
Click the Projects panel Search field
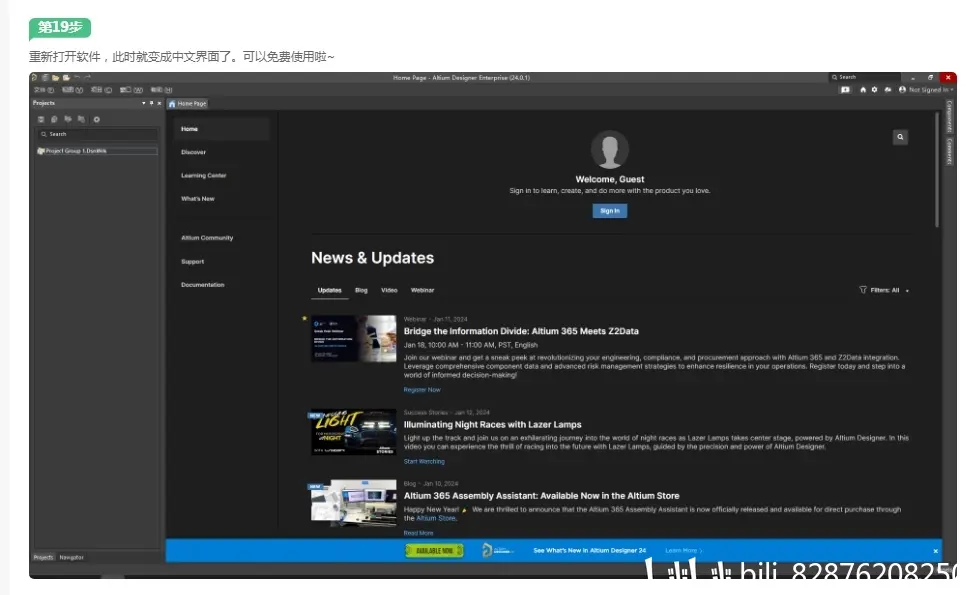point(97,134)
